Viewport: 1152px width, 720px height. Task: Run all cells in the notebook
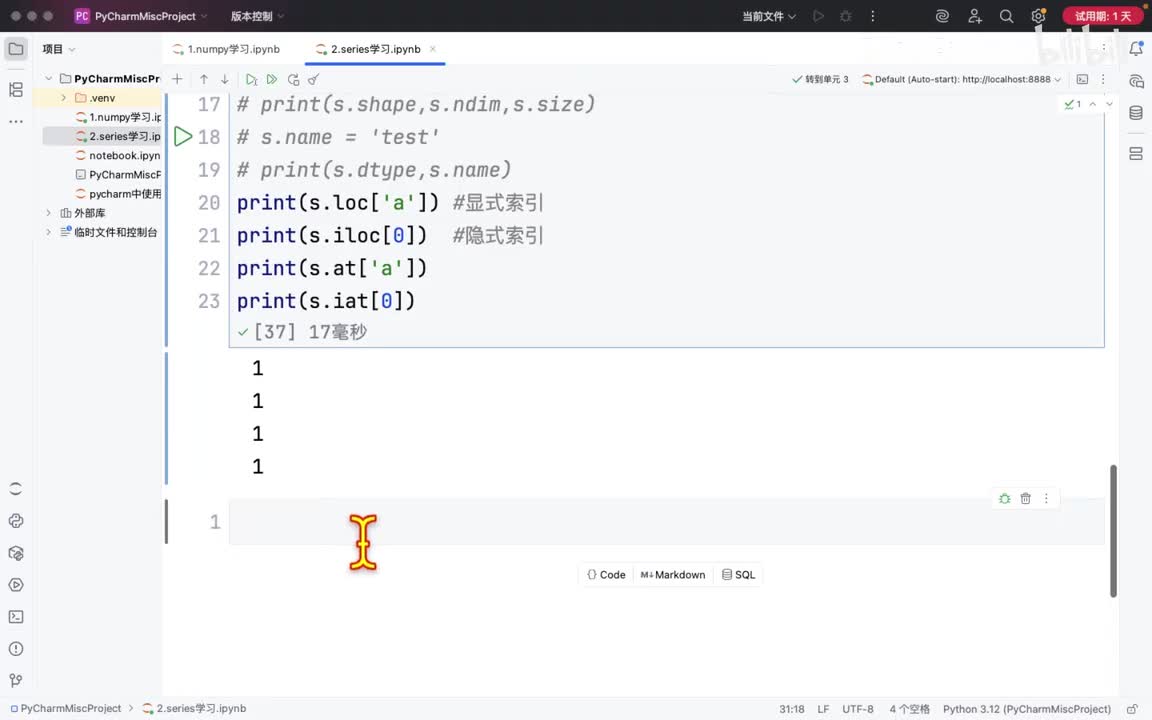pyautogui.click(x=272, y=79)
